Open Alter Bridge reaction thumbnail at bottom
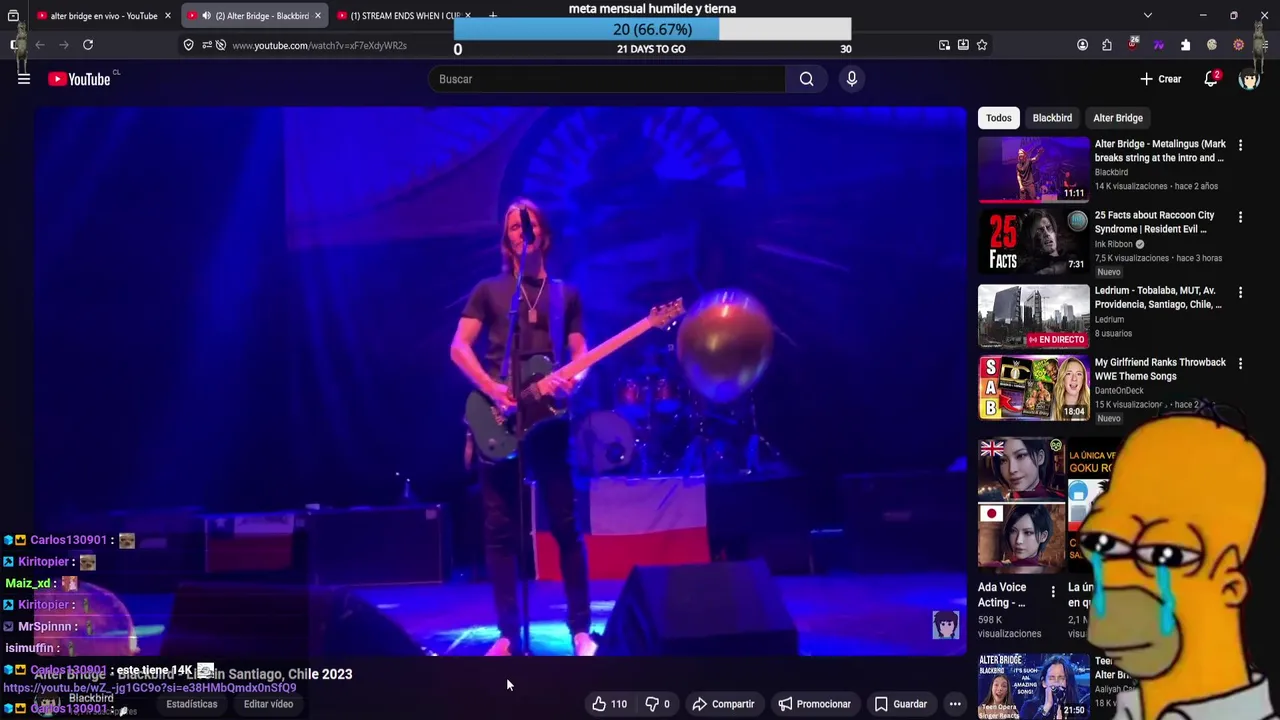Viewport: 1280px width, 720px height. tap(1033, 685)
